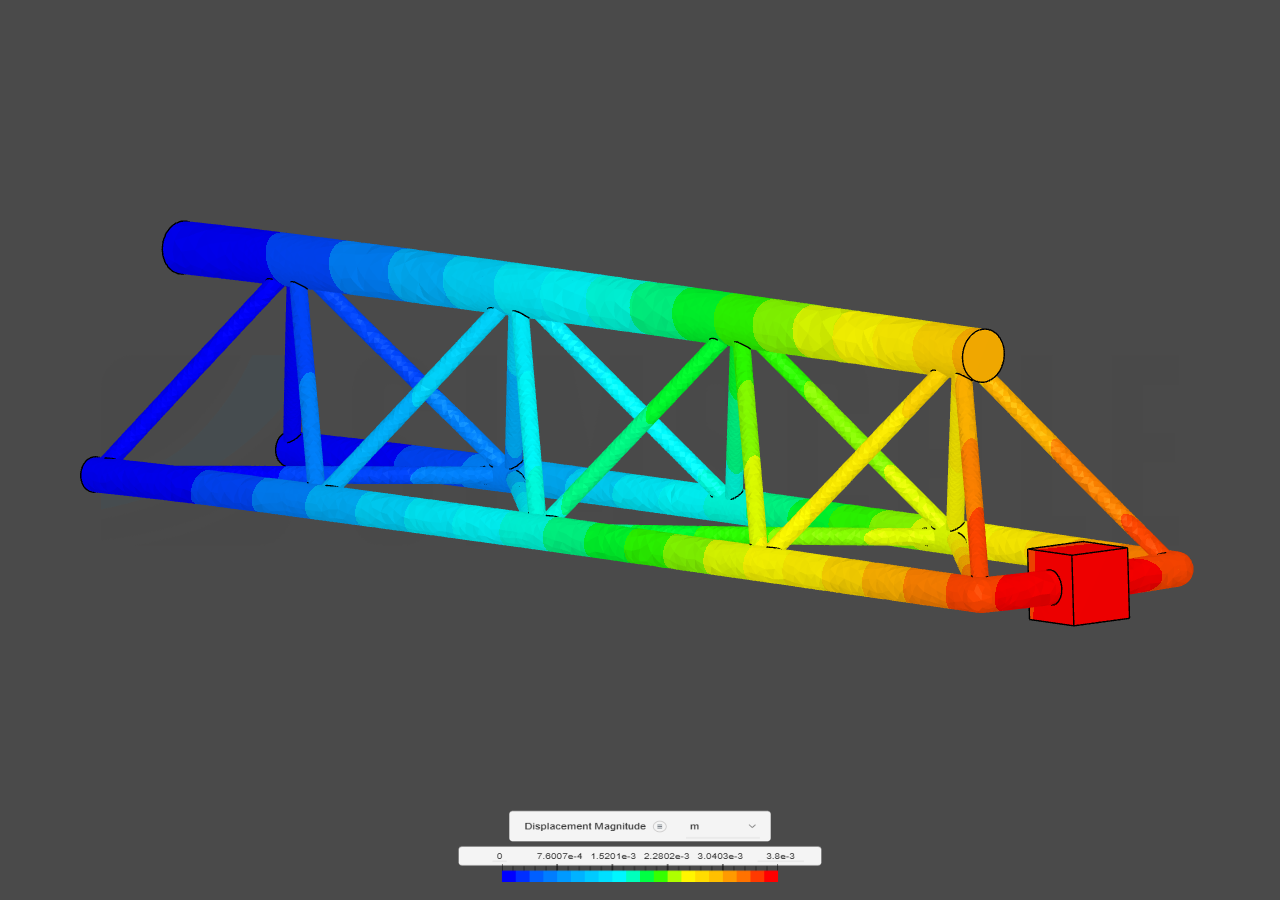Select the unit label m
The image size is (1280, 900).
pos(694,826)
